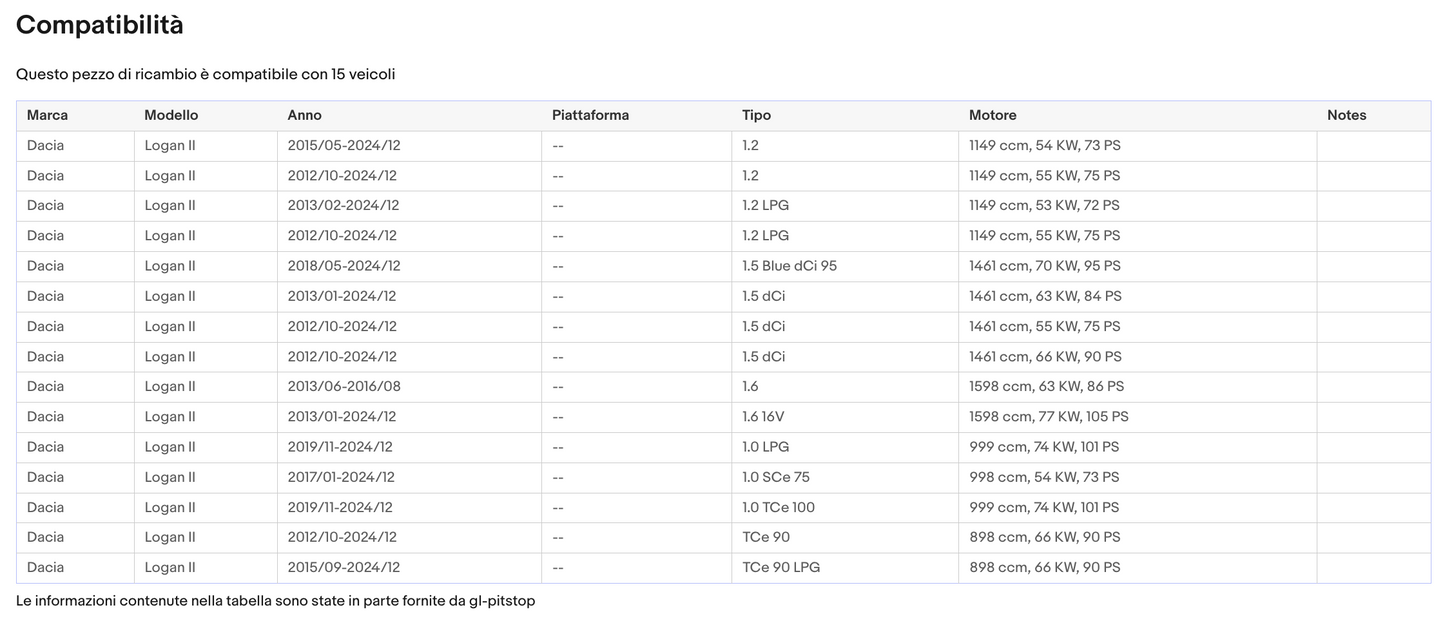Click the 998 ccm, 54 KW, 73 PS cell
The width and height of the screenshot is (1445, 621).
1044,477
